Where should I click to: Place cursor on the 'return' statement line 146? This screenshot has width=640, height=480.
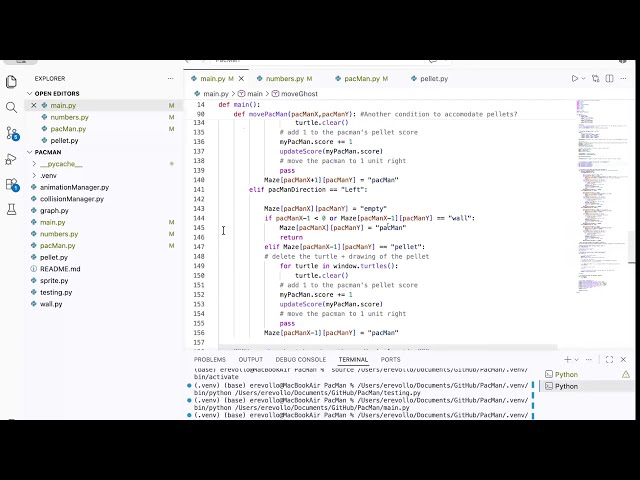click(x=291, y=237)
